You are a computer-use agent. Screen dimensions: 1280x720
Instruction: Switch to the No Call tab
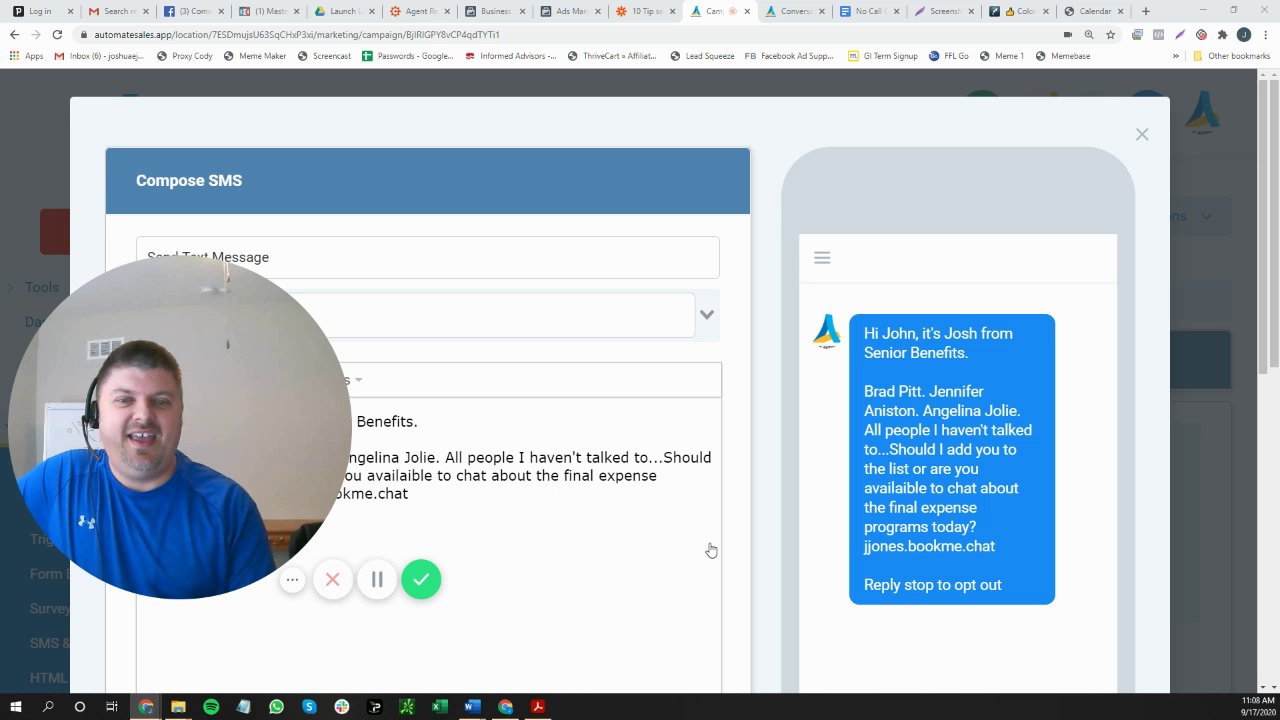click(870, 11)
